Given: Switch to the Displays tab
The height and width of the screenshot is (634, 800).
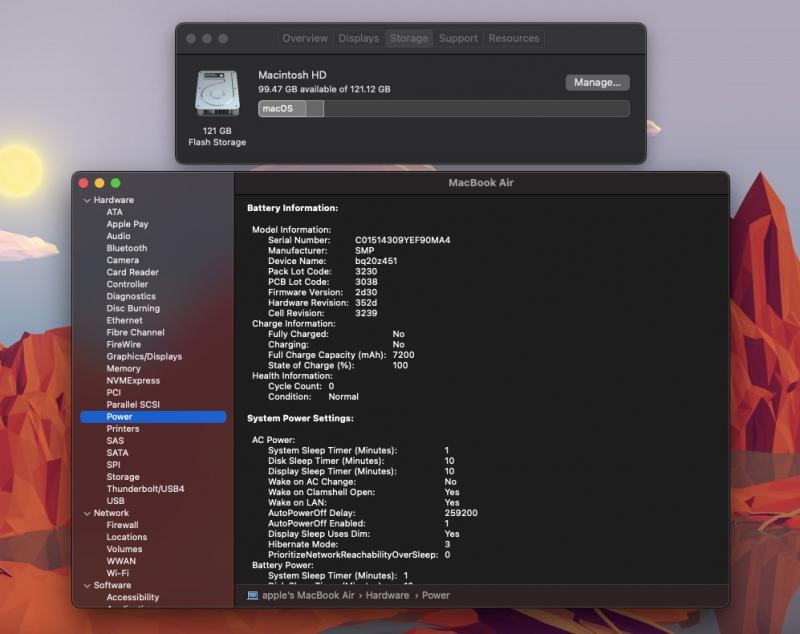Looking at the screenshot, I should (x=359, y=38).
